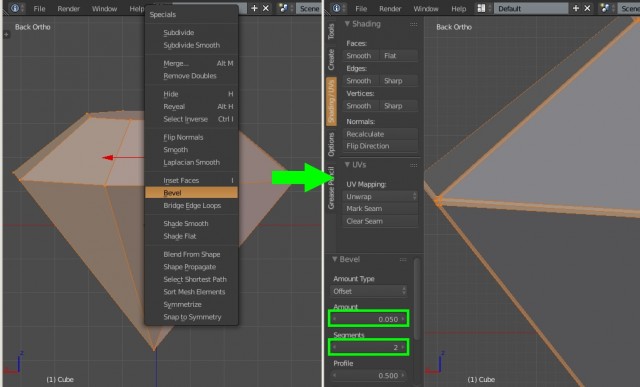This screenshot has width=640, height=387.
Task: Switch to the Options tab
Action: 331,144
